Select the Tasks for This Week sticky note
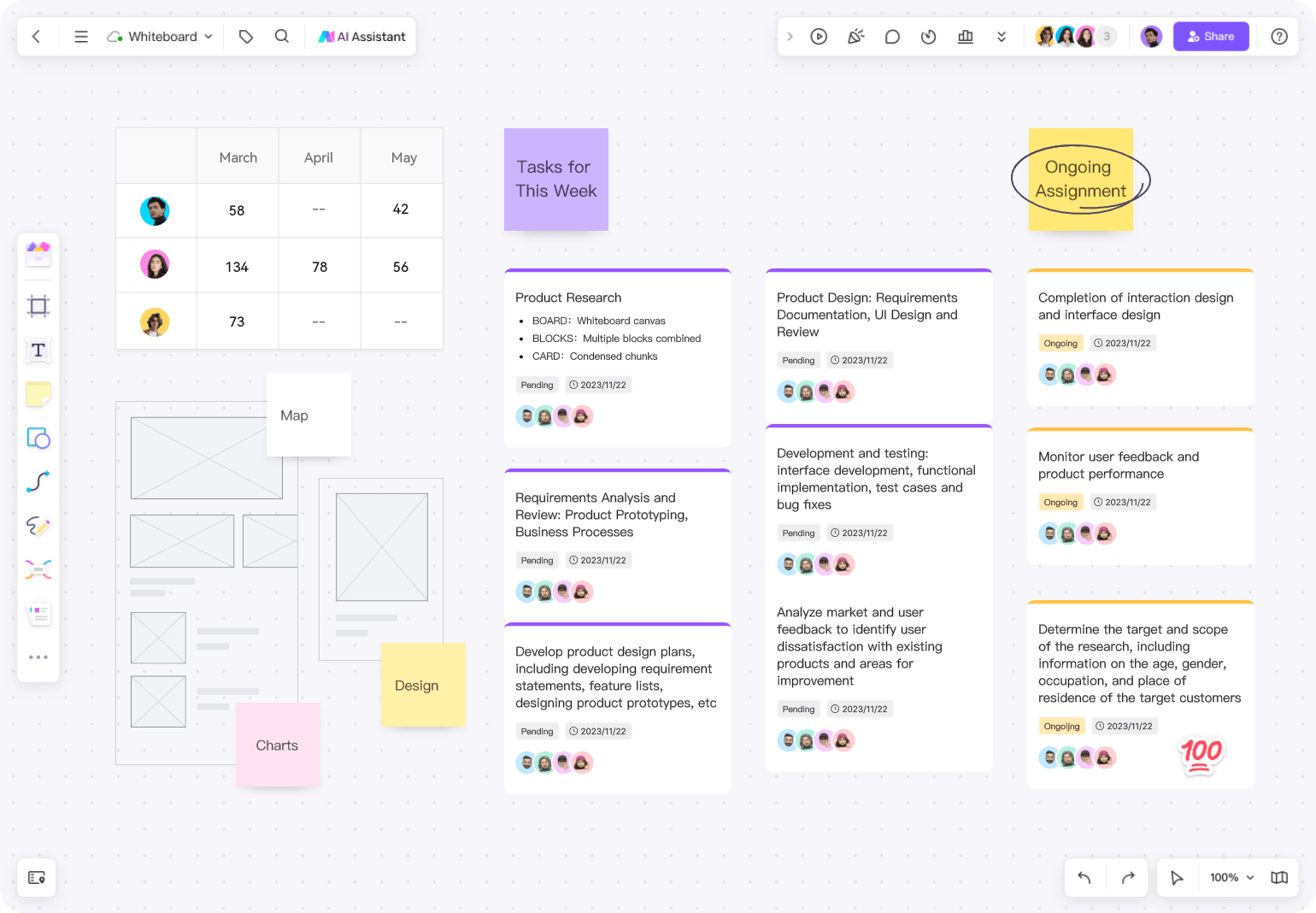The width and height of the screenshot is (1316, 913). [x=556, y=180]
